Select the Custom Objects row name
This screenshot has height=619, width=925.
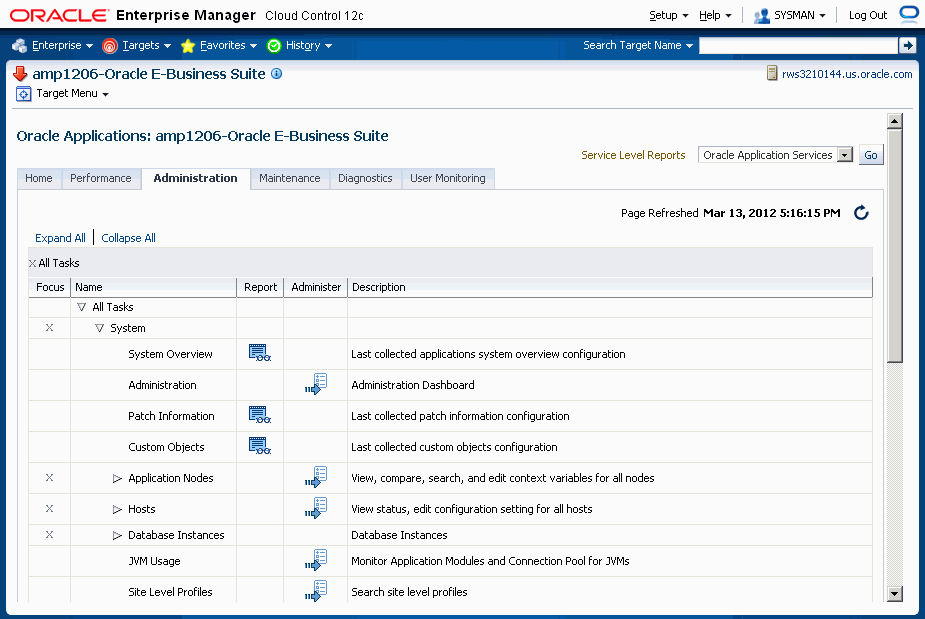point(166,447)
